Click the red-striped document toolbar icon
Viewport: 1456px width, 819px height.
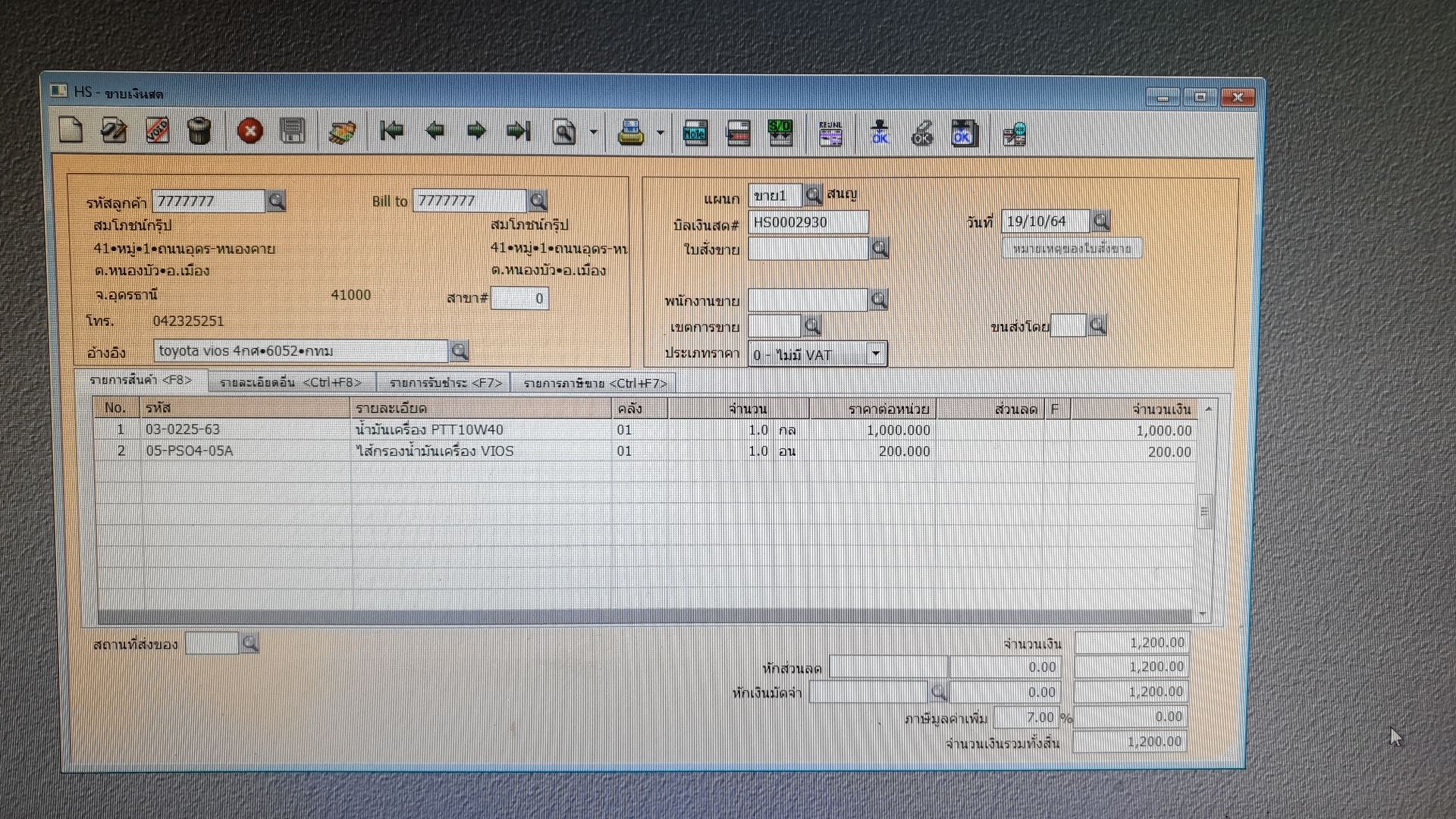coord(738,133)
